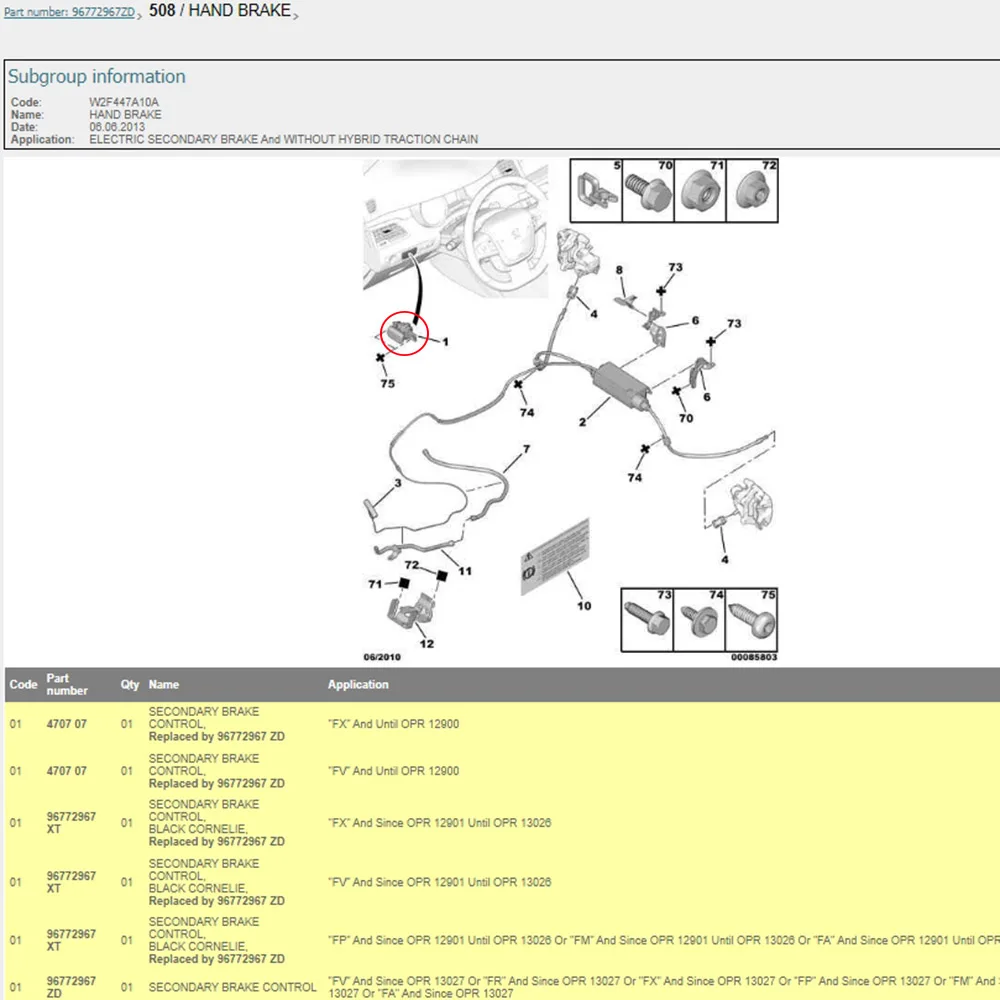Select 96772967 XT in "FV" Since OPR 12901 row
Screen dimensions: 1000x1000
point(71,882)
